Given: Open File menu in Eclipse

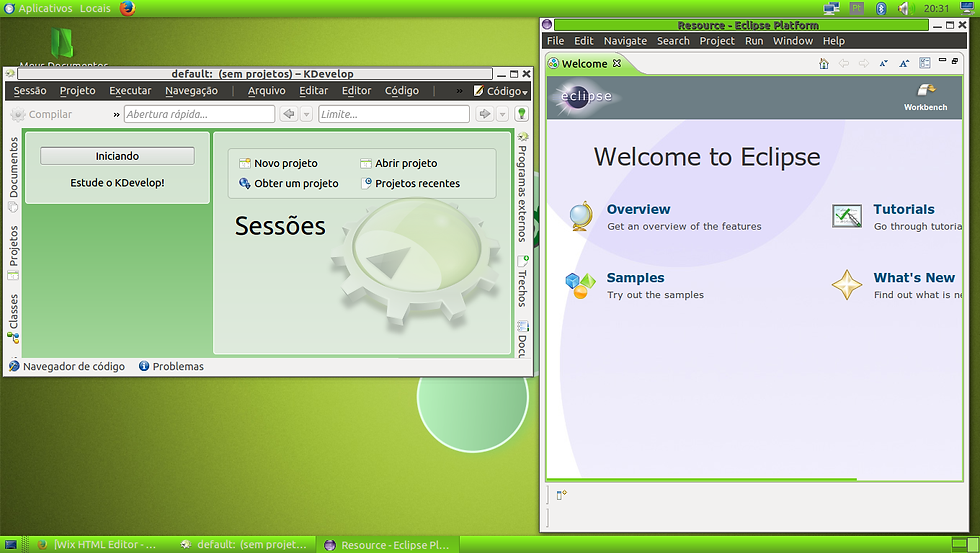Looking at the screenshot, I should click(555, 41).
